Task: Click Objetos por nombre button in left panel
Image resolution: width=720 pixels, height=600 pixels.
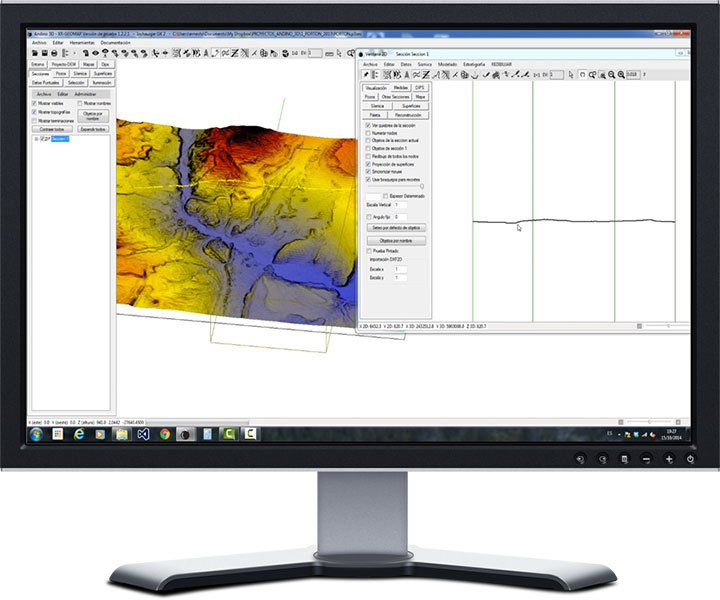Action: coord(93,116)
